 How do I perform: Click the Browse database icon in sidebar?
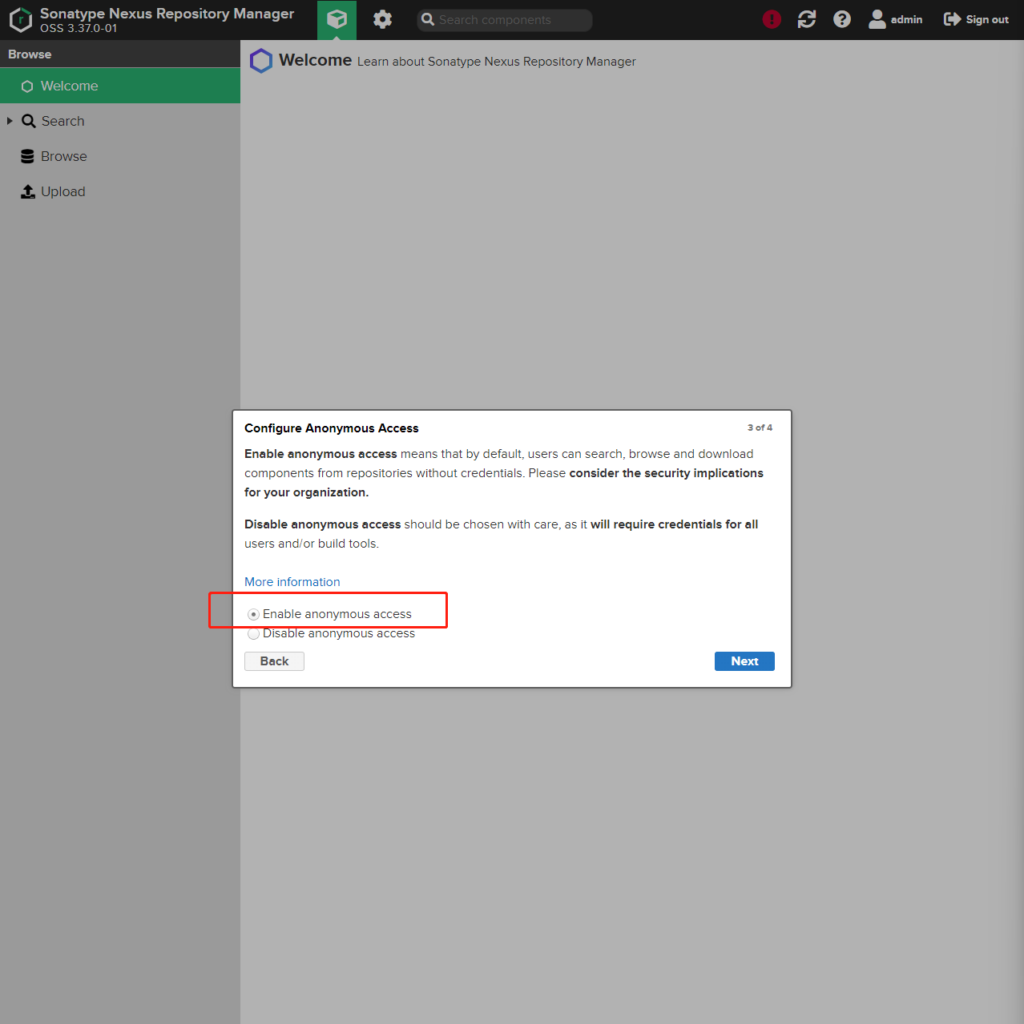click(x=27, y=156)
